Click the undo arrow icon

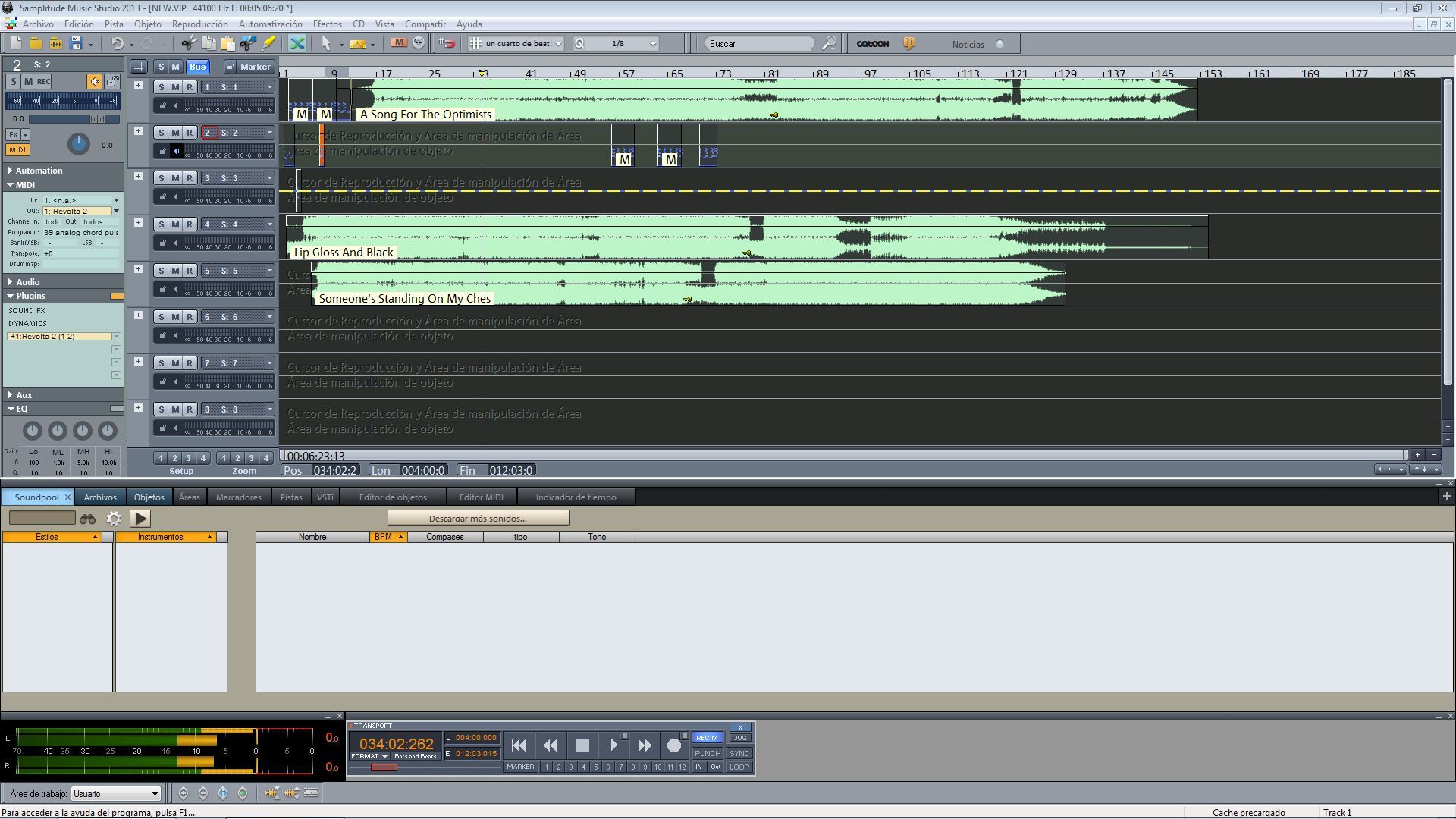tap(117, 43)
